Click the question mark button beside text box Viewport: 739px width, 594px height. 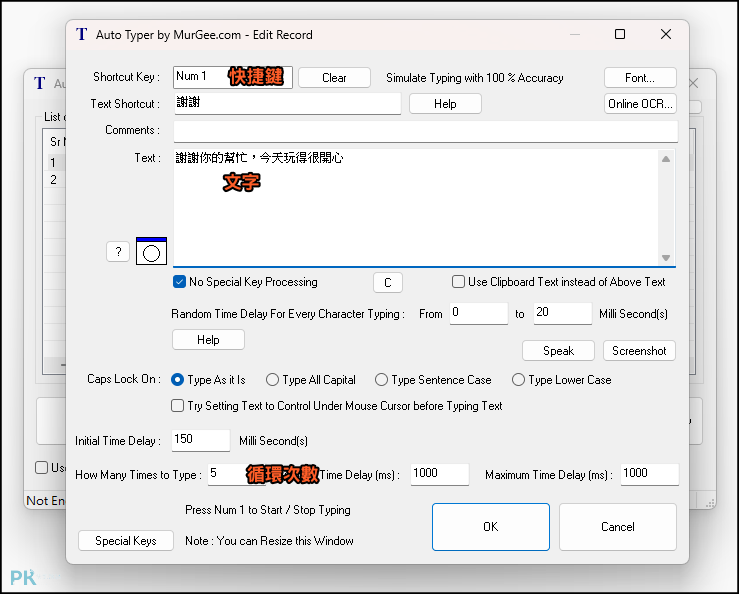[118, 251]
